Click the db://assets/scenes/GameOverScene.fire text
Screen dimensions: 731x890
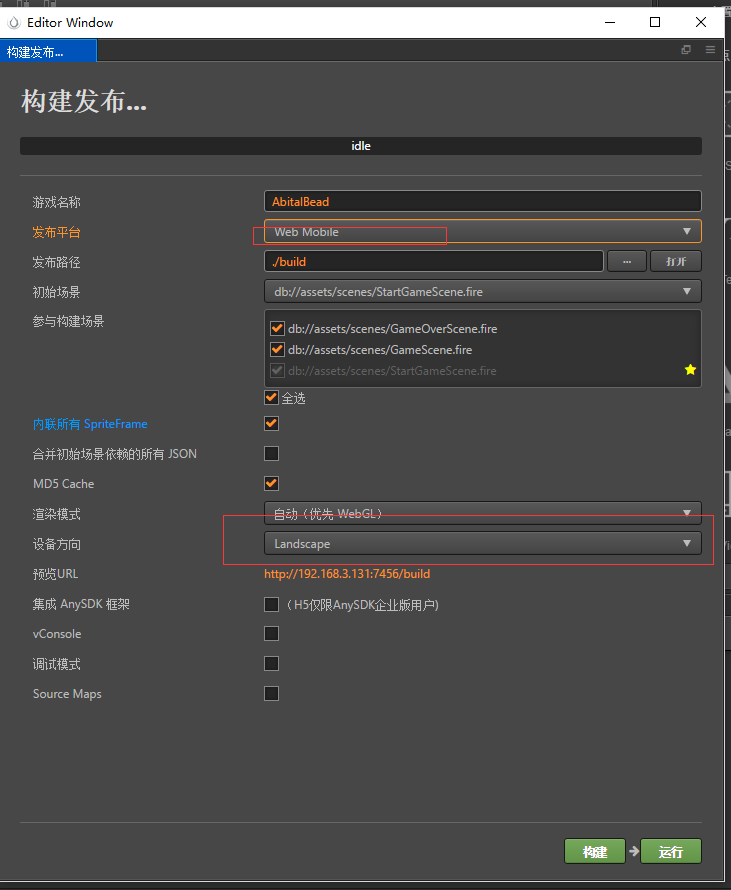coord(392,329)
